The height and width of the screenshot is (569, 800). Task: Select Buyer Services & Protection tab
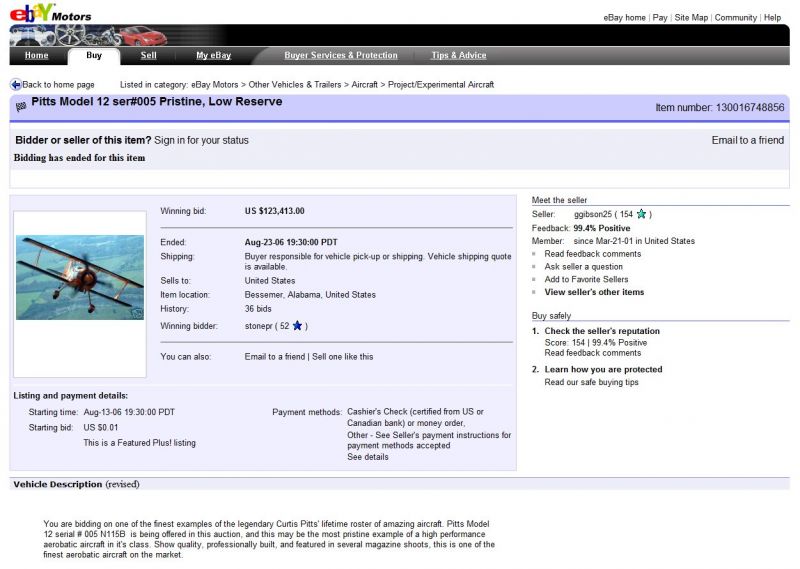tap(340, 56)
